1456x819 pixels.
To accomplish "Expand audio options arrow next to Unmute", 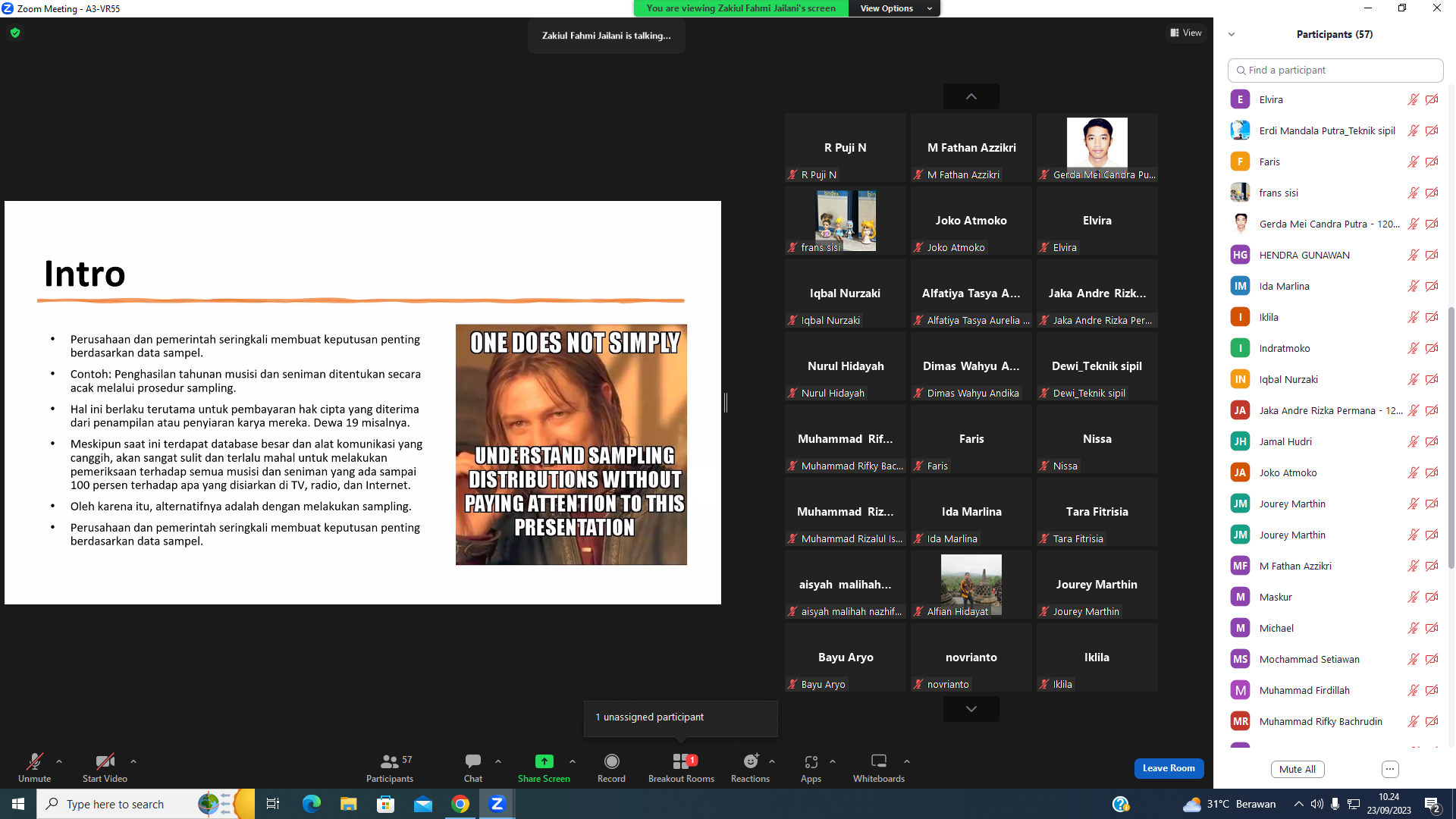I will coord(59,761).
